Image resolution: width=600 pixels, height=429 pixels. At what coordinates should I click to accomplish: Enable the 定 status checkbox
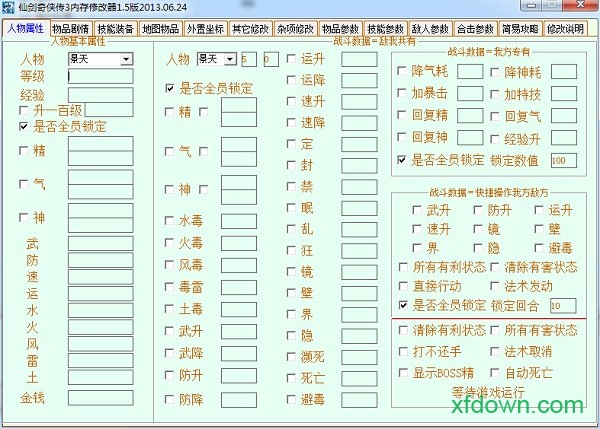coord(292,144)
